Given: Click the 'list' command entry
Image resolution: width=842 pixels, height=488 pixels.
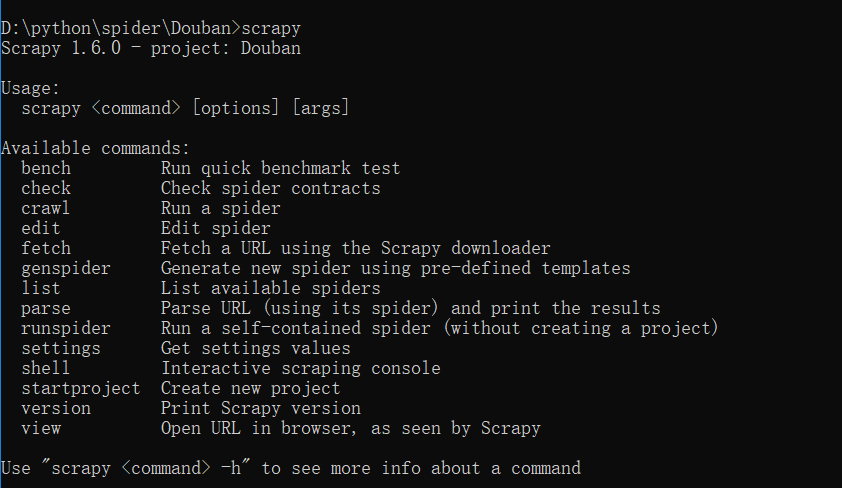Looking at the screenshot, I should click(41, 288).
